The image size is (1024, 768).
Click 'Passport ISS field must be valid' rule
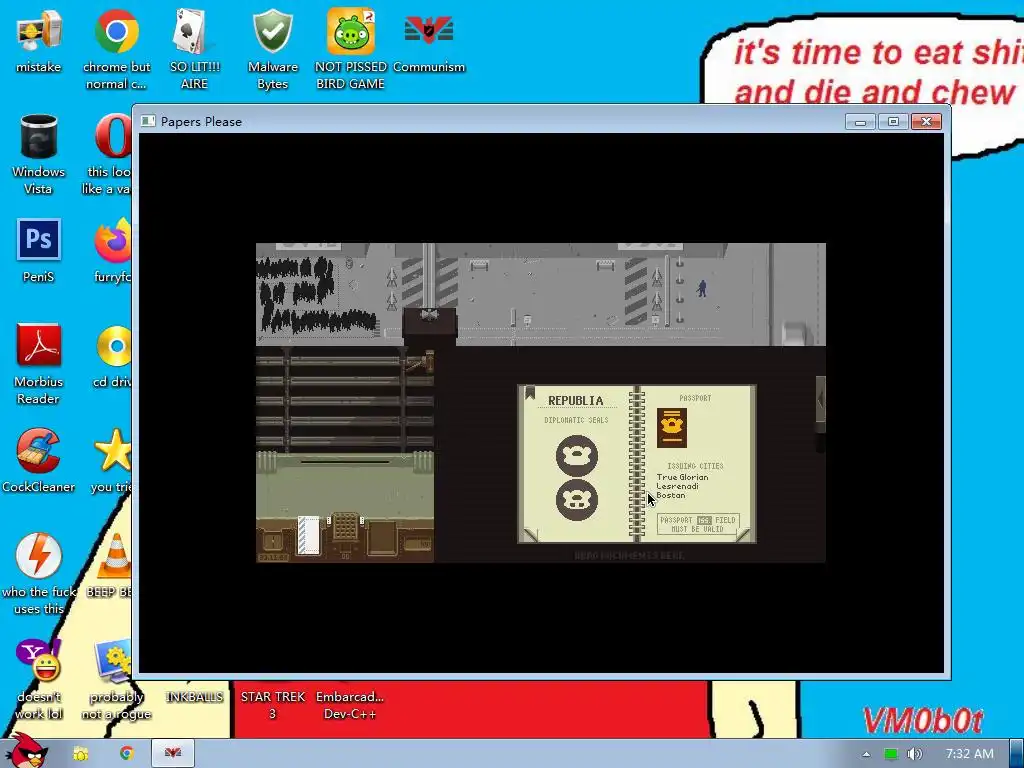(x=697, y=524)
